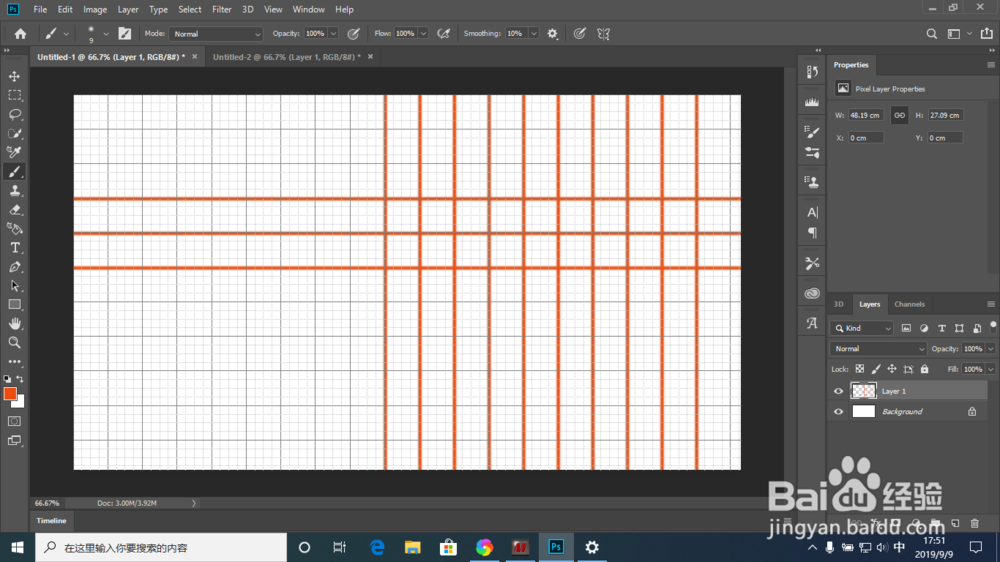This screenshot has height=562, width=1000.
Task: Open the Share icon
Action: pos(987,33)
